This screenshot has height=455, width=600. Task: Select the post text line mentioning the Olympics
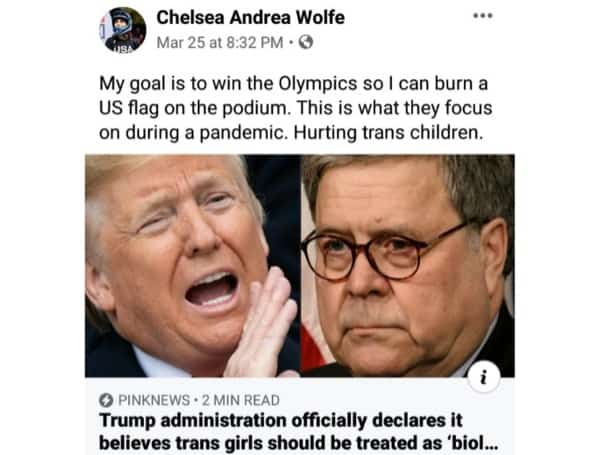coord(293,84)
